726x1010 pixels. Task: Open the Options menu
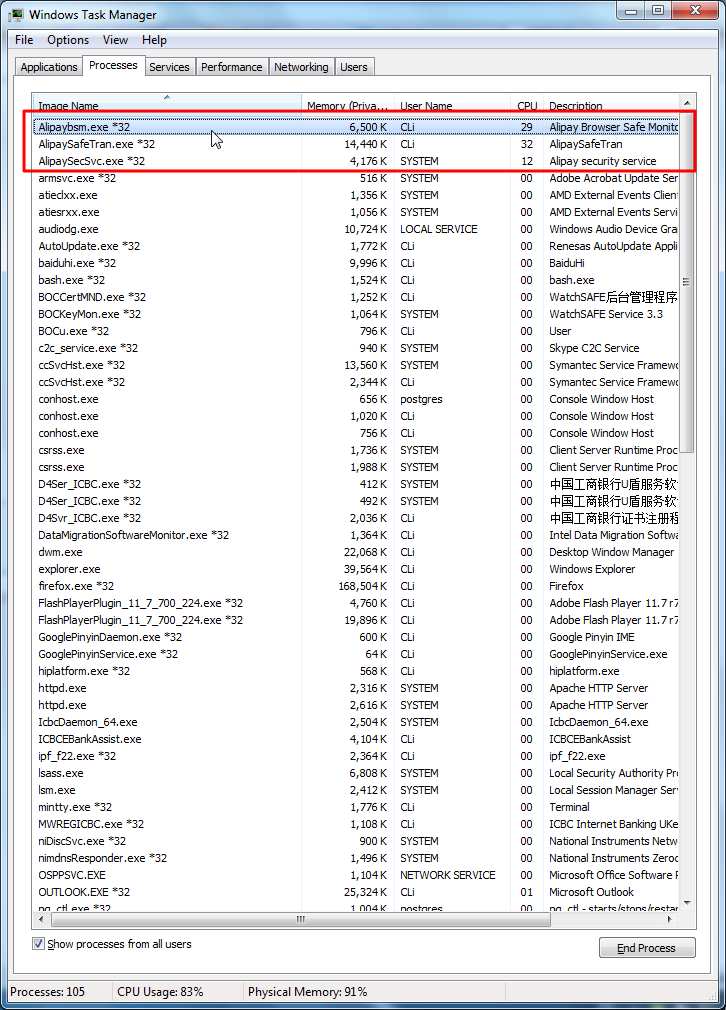[x=68, y=40]
